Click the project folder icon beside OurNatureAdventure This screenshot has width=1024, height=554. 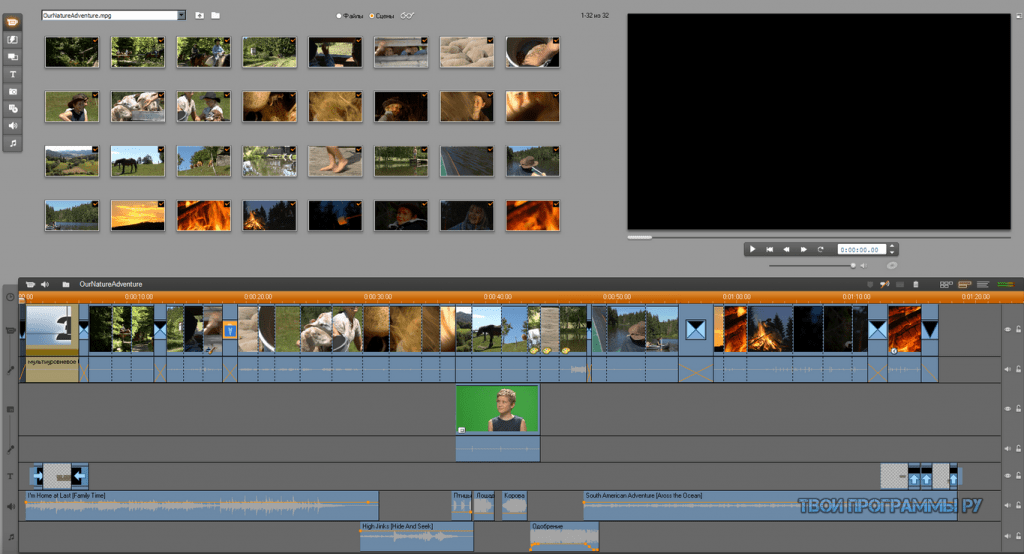click(66, 284)
